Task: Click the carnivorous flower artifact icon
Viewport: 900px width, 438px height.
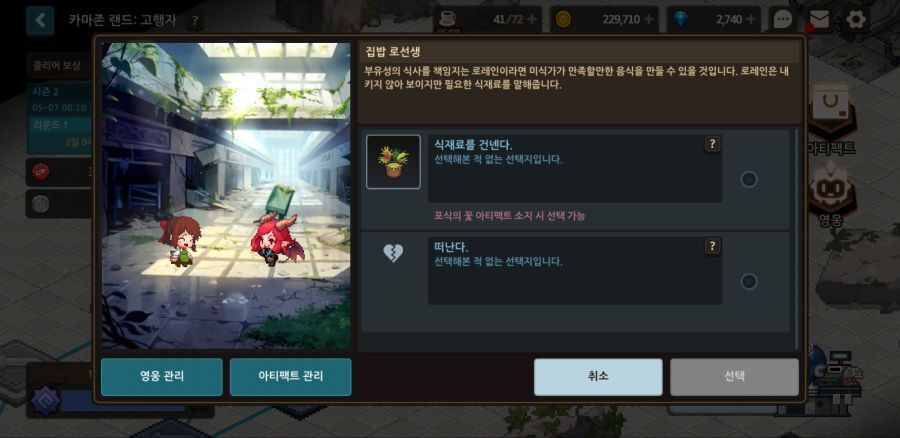Action: 393,162
